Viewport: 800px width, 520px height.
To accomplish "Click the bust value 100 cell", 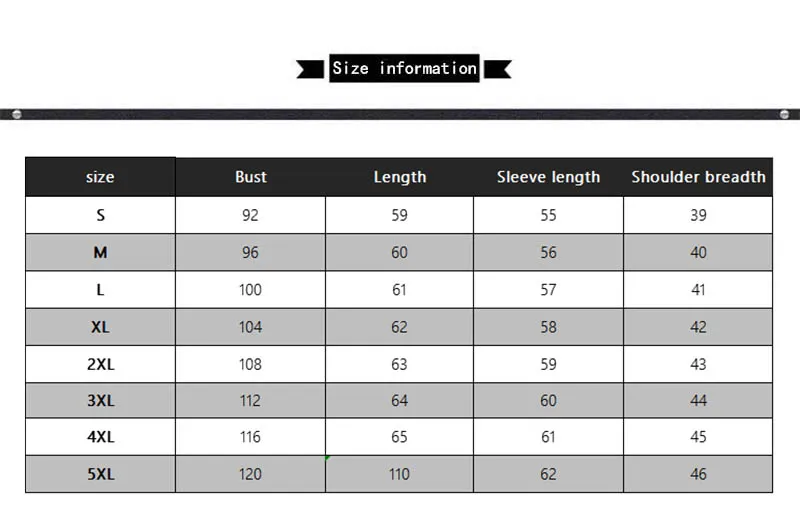I will pos(251,290).
